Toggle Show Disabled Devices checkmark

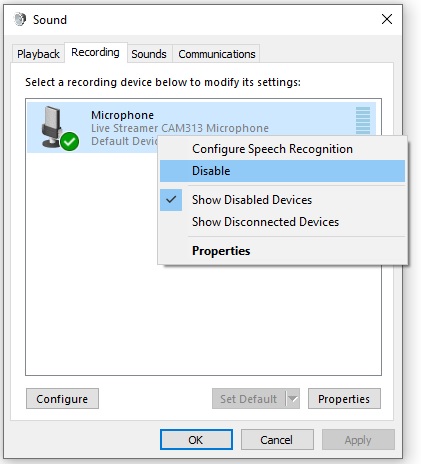tap(171, 200)
